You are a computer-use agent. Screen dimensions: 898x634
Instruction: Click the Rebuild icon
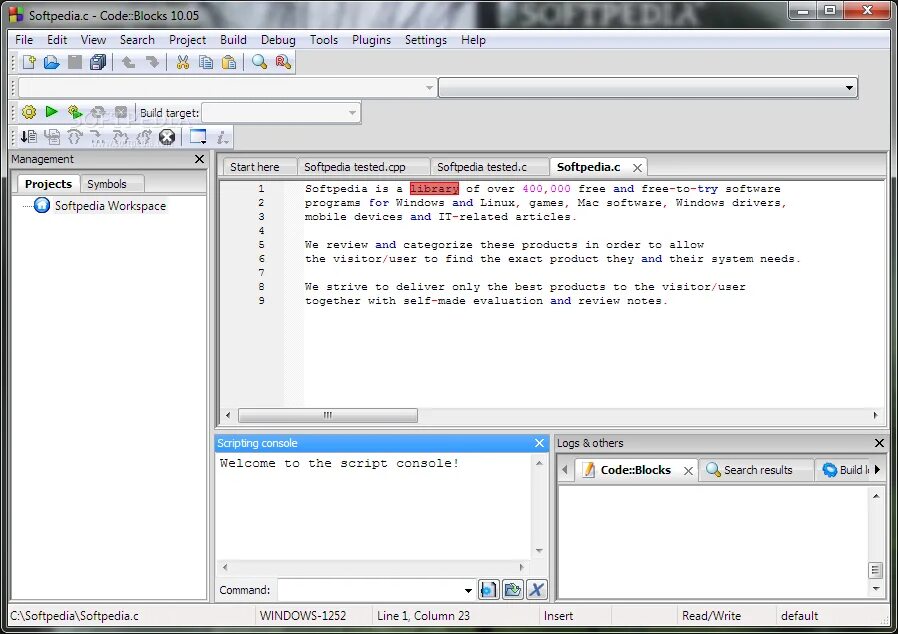click(x=98, y=112)
